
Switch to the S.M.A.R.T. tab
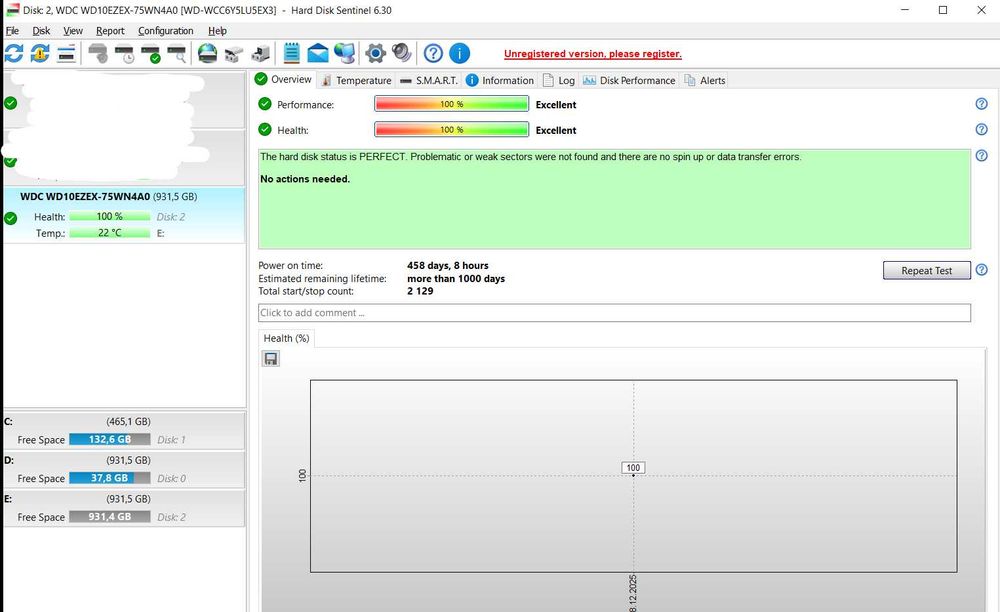[x=429, y=80]
